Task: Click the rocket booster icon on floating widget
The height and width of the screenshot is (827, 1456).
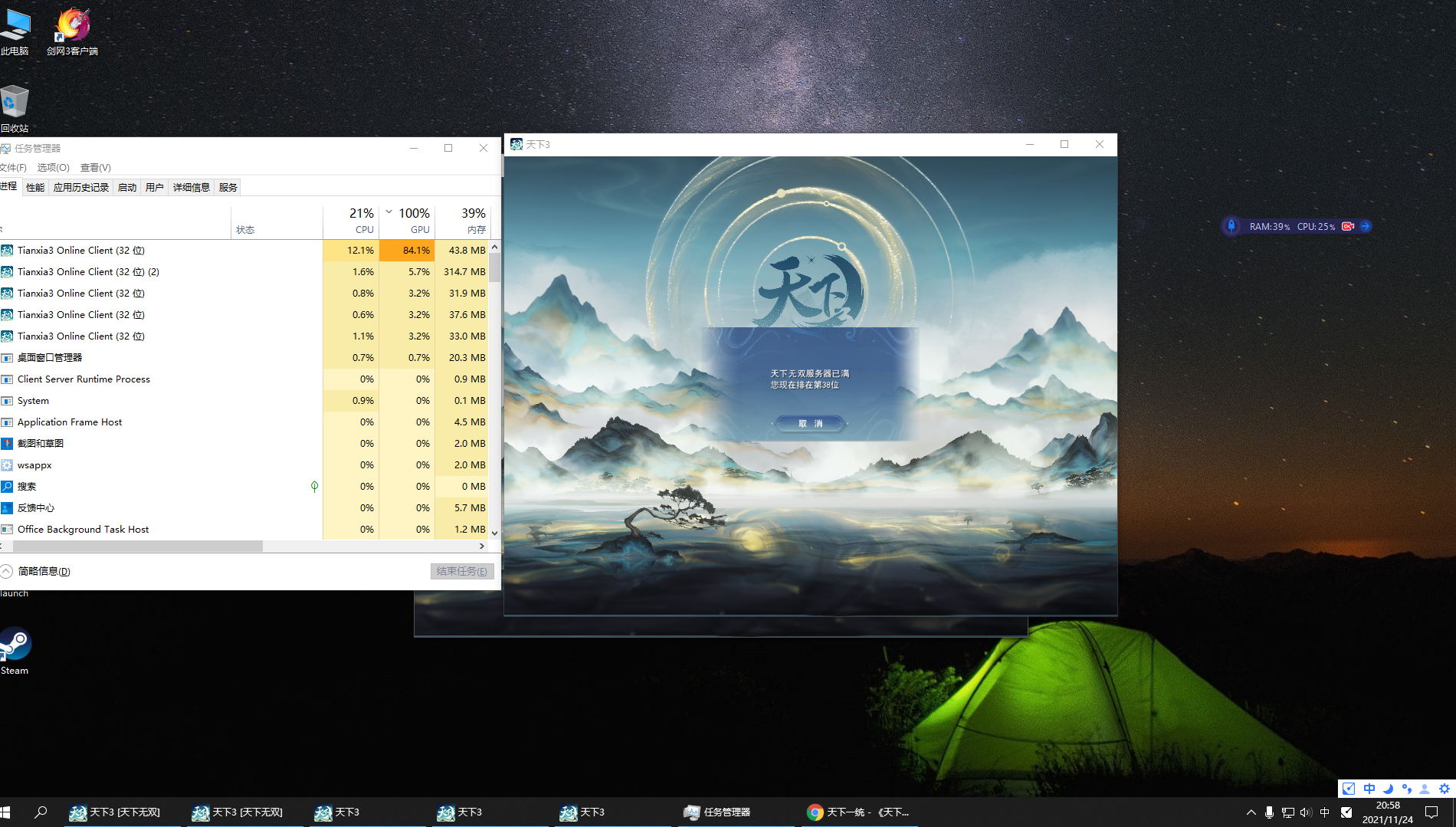Action: (x=1231, y=226)
